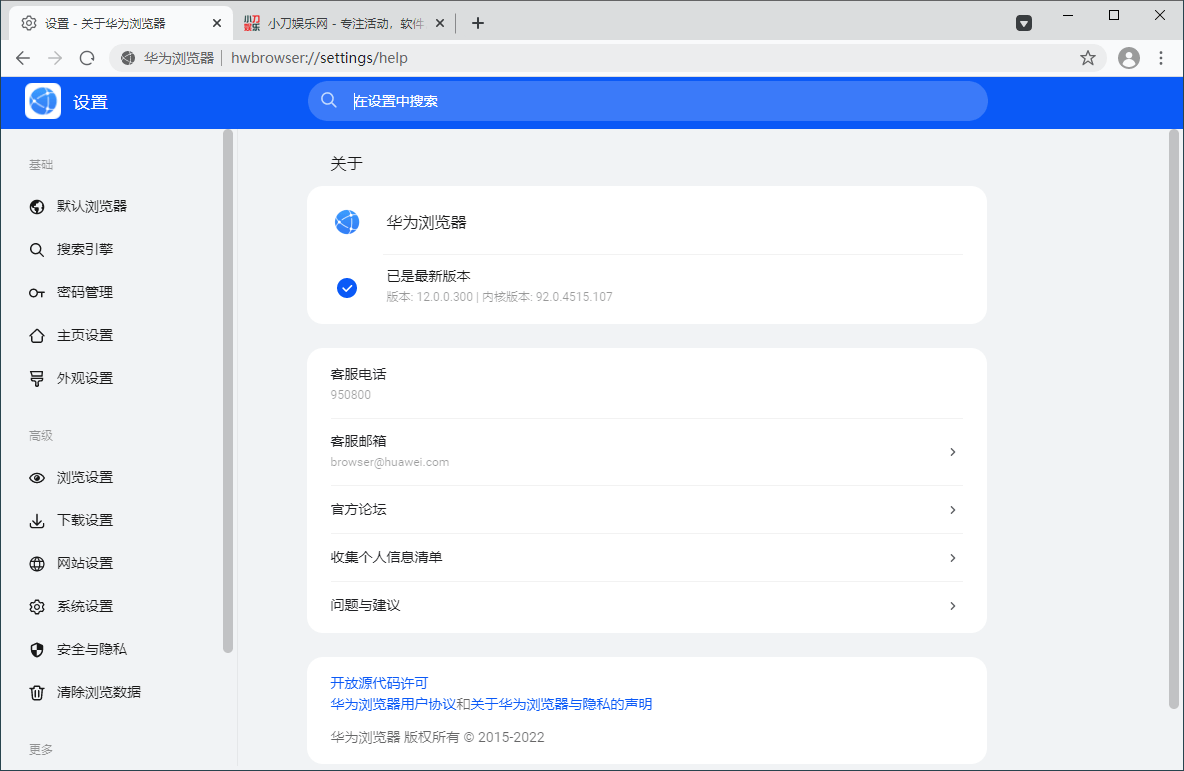The height and width of the screenshot is (771, 1184).
Task: Open 安全与隐私 privacy settings
Action: [78, 649]
